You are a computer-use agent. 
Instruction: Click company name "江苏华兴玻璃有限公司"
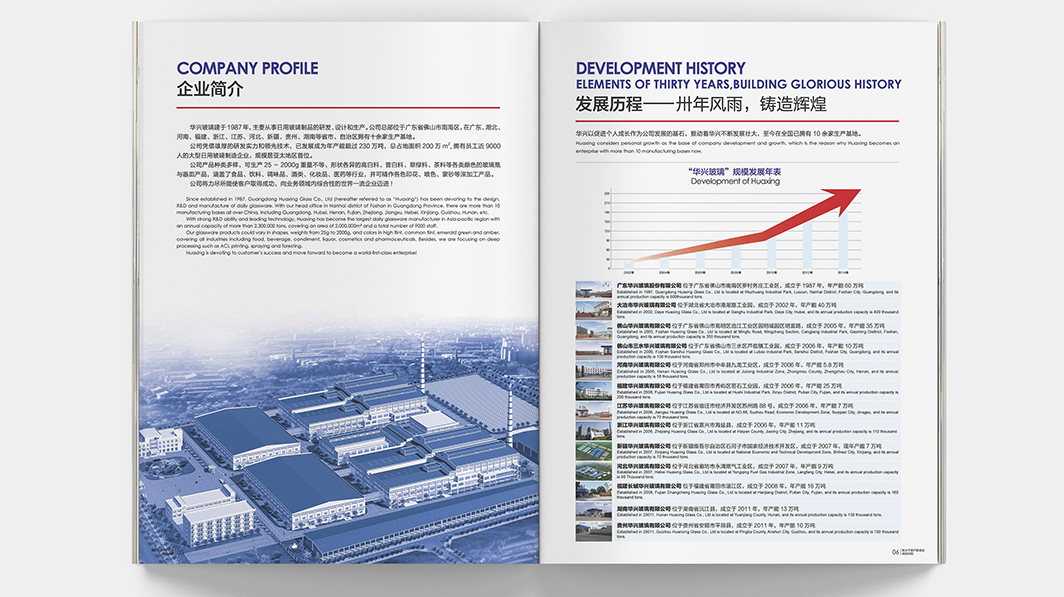coord(643,406)
